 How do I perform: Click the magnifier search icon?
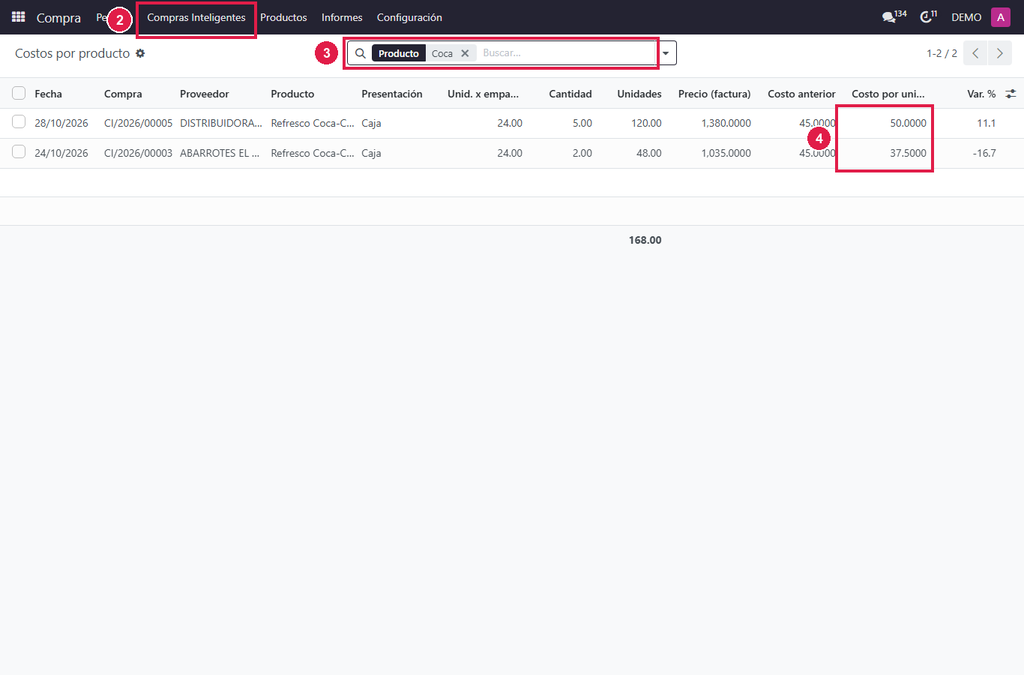(x=360, y=54)
